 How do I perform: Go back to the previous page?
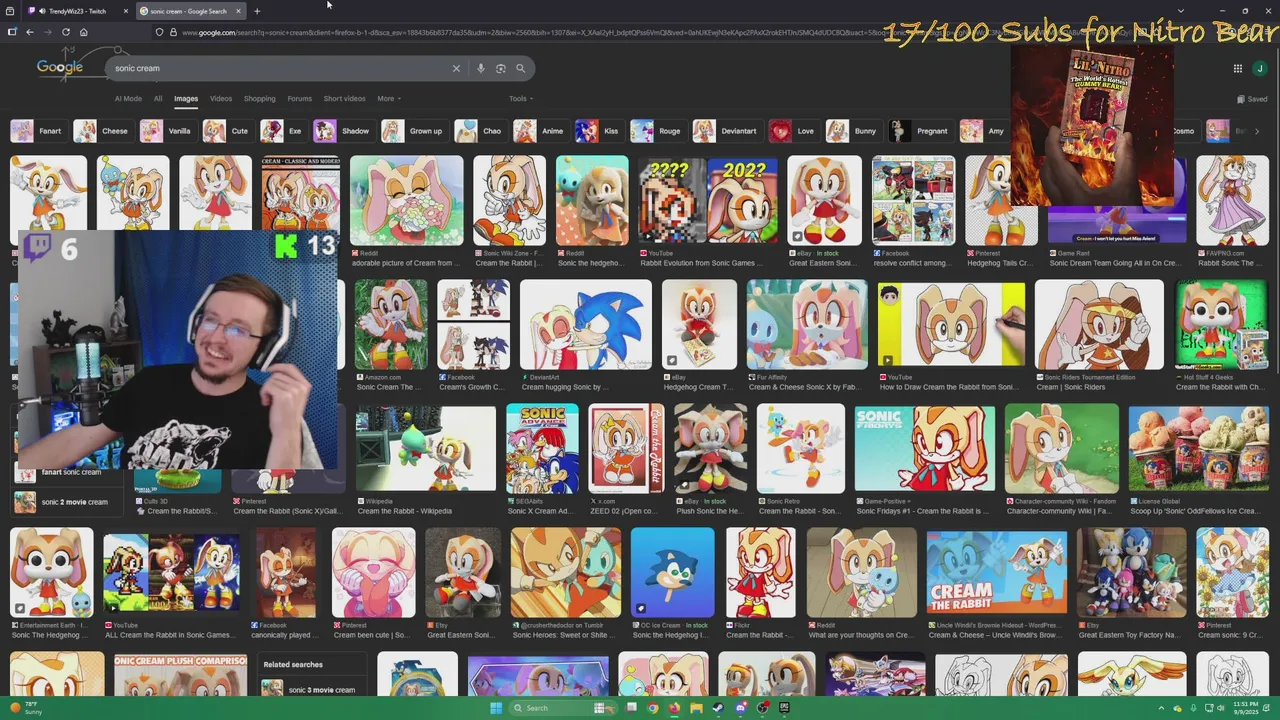coord(30,32)
